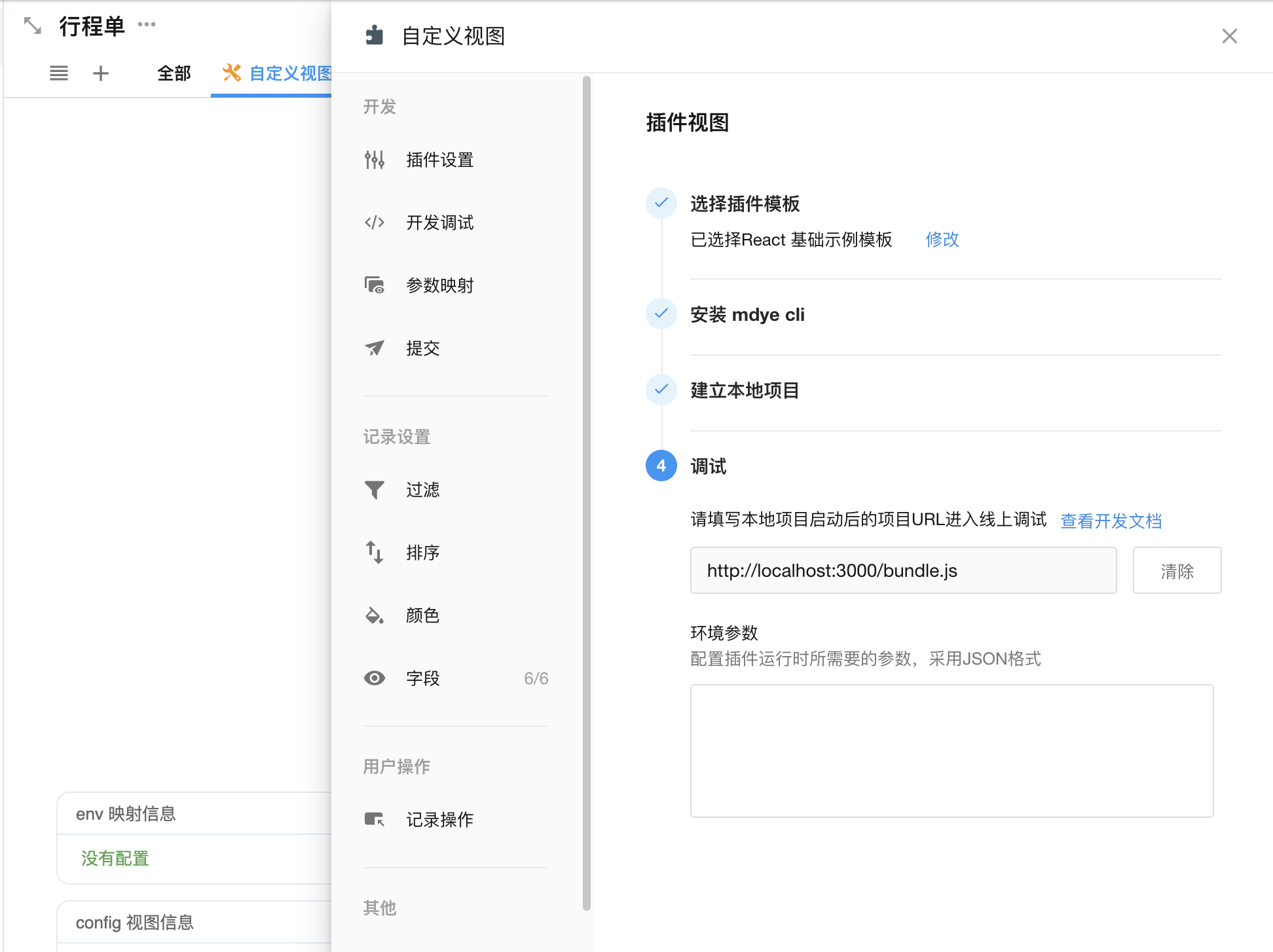The height and width of the screenshot is (952, 1273).
Task: Click the 记录操作 icon
Action: [375, 820]
